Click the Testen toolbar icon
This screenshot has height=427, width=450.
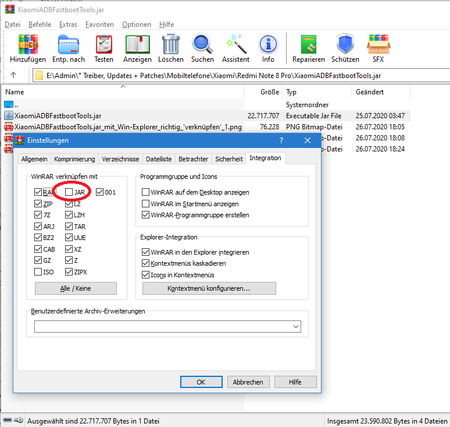pyautogui.click(x=104, y=48)
